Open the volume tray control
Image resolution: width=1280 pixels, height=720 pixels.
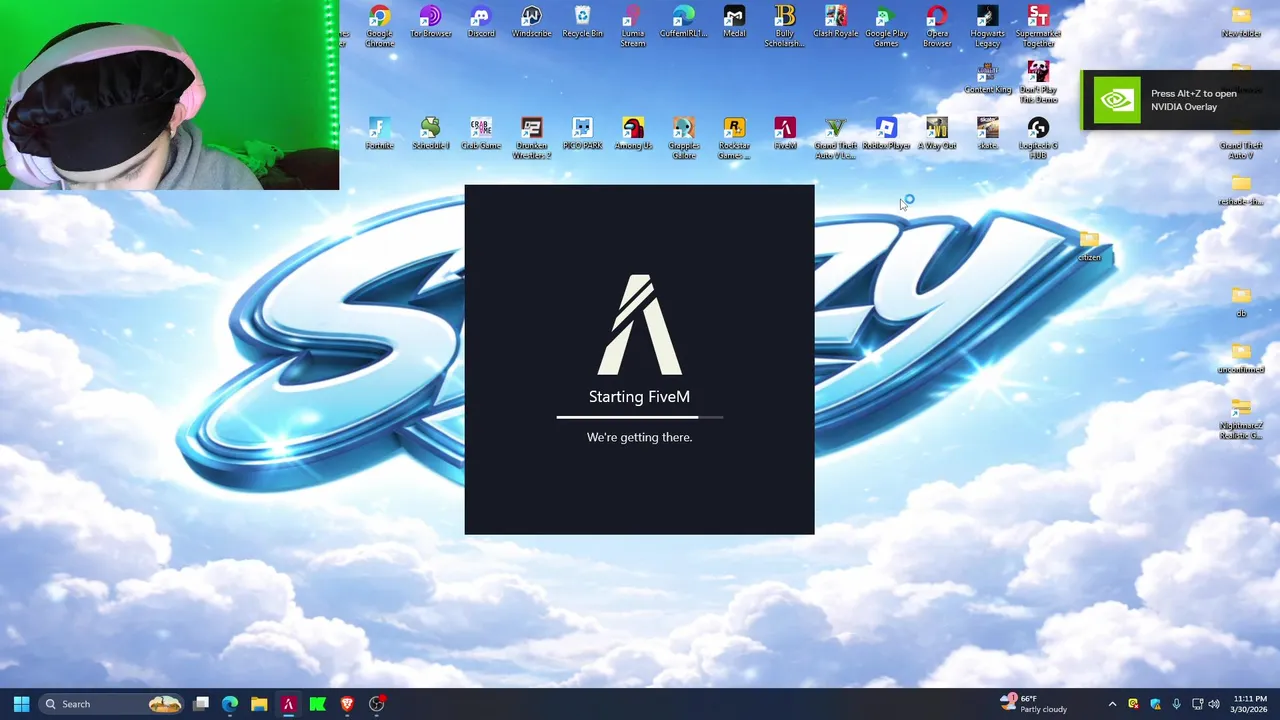[1213, 704]
